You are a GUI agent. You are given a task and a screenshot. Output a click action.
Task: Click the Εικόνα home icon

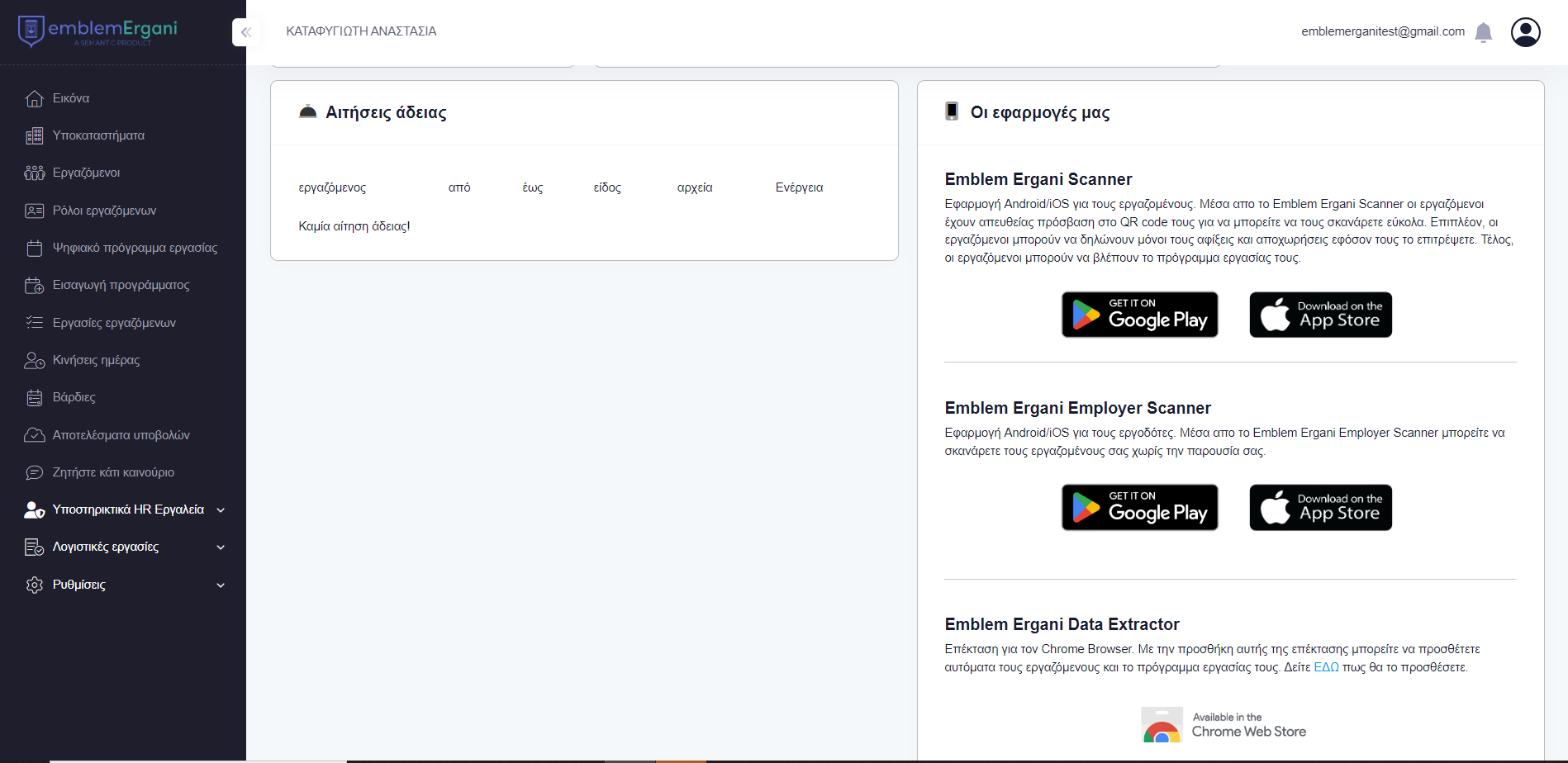pos(34,98)
